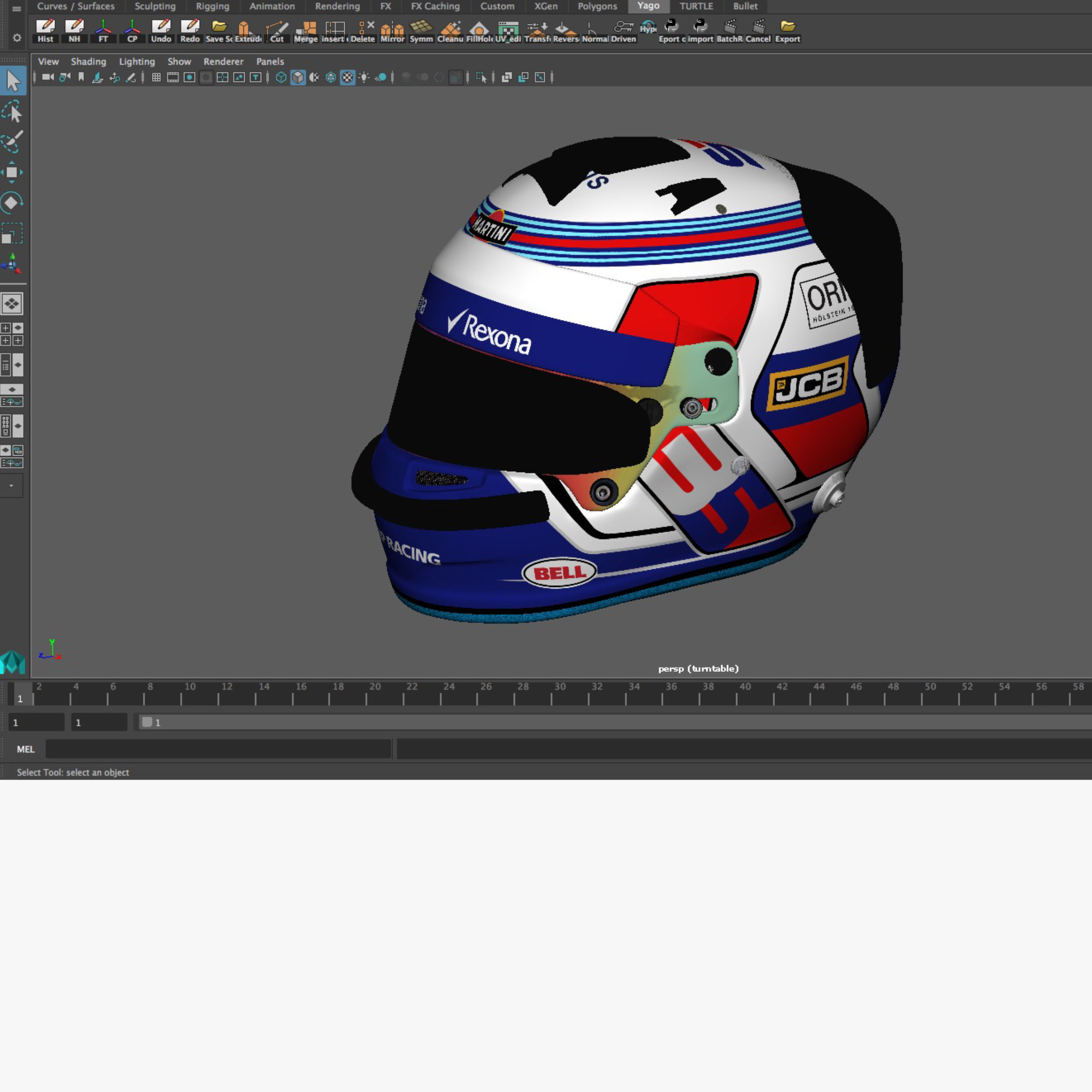
Task: Open the shelf tabs hamburger menu
Action: [x=17, y=8]
